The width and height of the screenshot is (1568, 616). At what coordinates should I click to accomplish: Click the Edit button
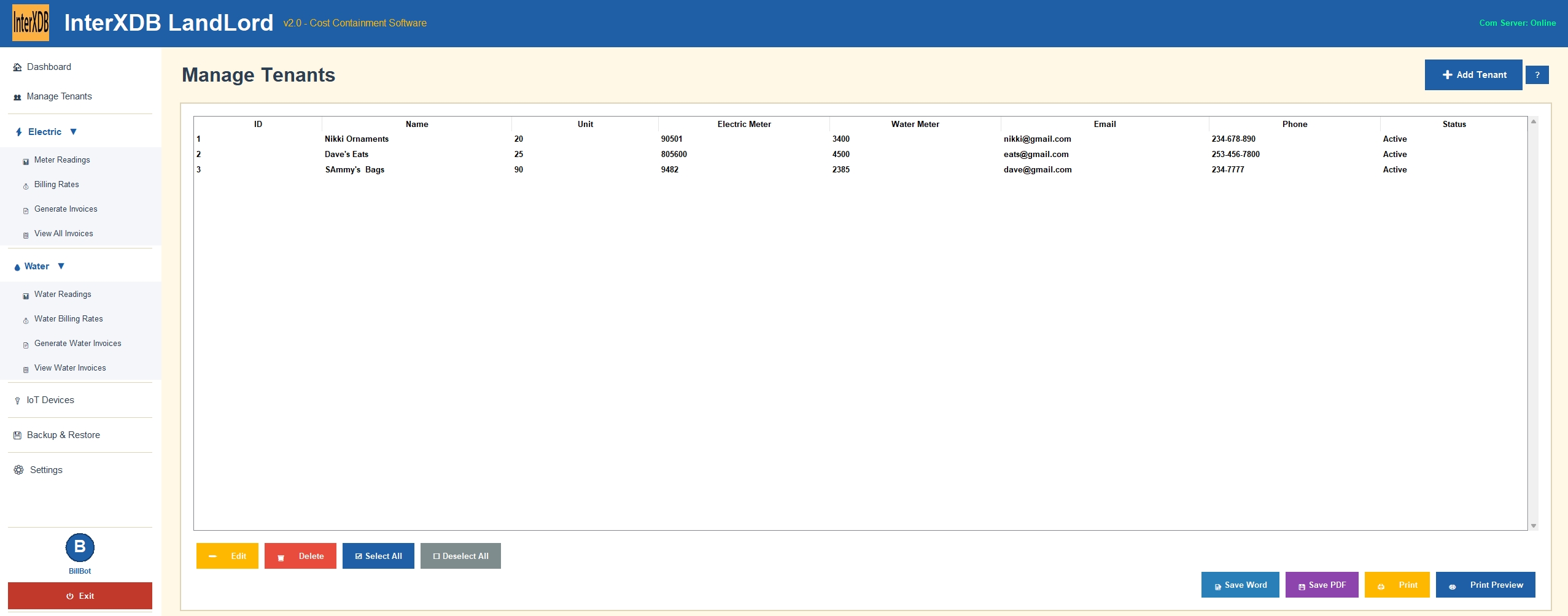(227, 556)
